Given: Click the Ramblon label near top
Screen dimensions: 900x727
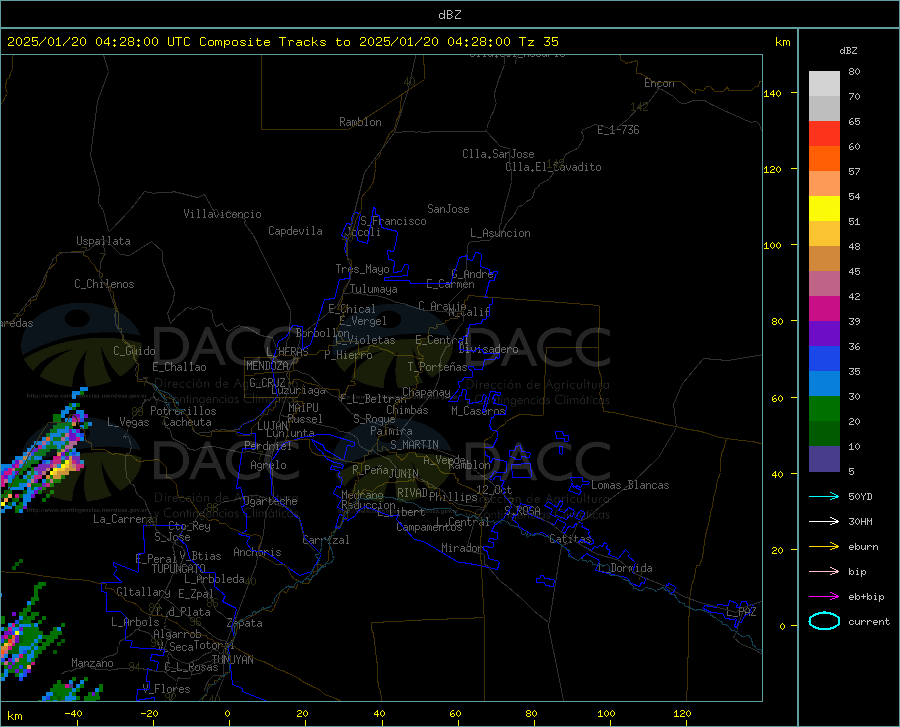Looking at the screenshot, I should pos(360,122).
